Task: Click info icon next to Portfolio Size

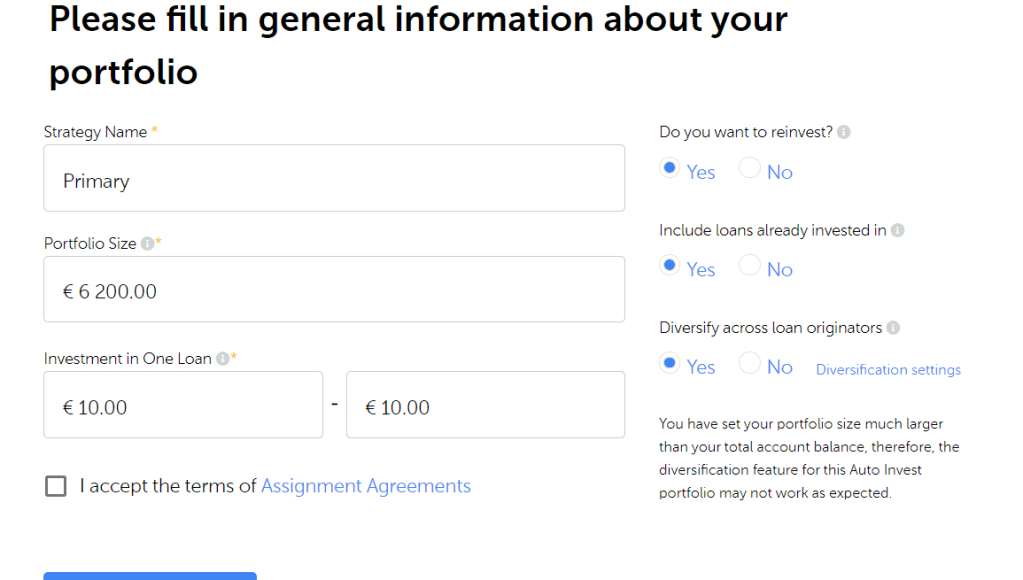Action: [147, 244]
